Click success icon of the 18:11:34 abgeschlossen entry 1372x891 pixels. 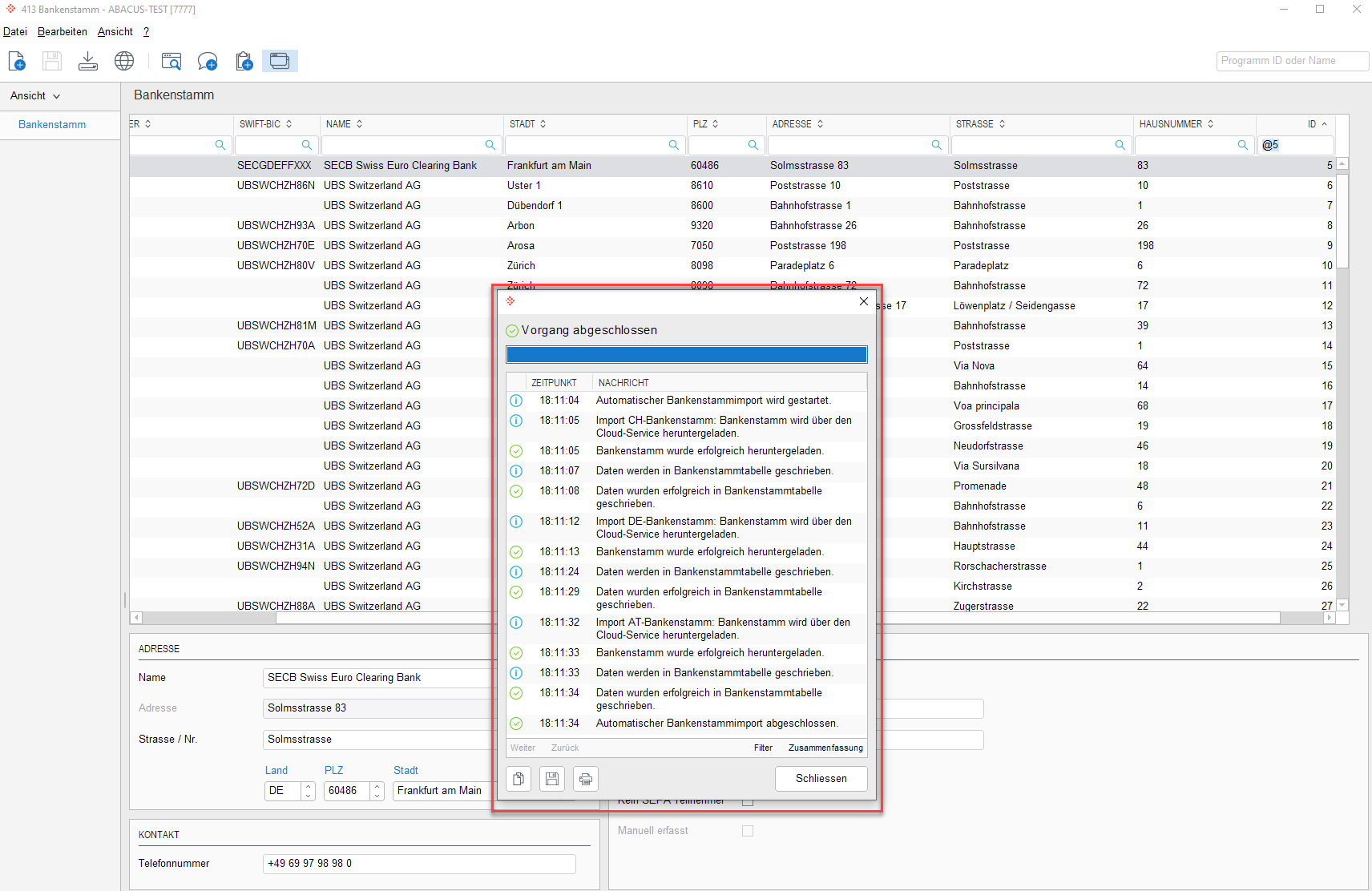[x=516, y=724]
